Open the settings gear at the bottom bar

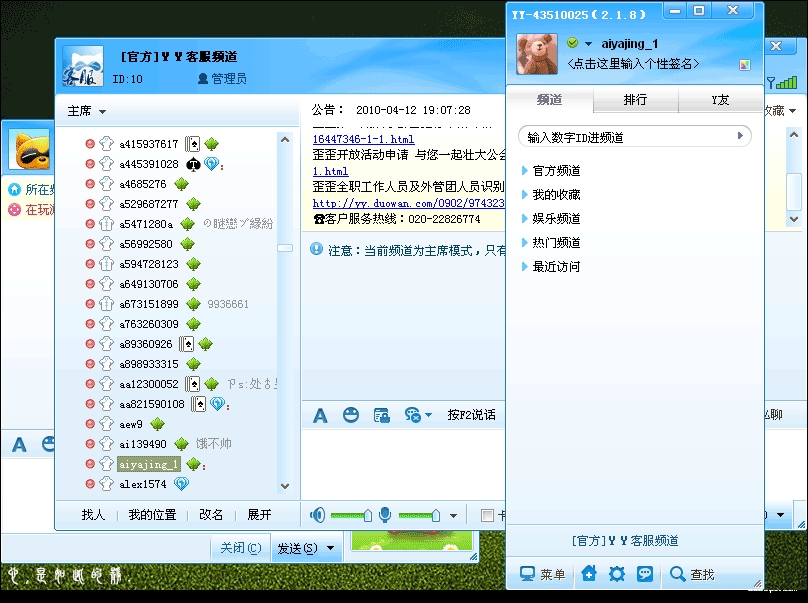[x=617, y=574]
